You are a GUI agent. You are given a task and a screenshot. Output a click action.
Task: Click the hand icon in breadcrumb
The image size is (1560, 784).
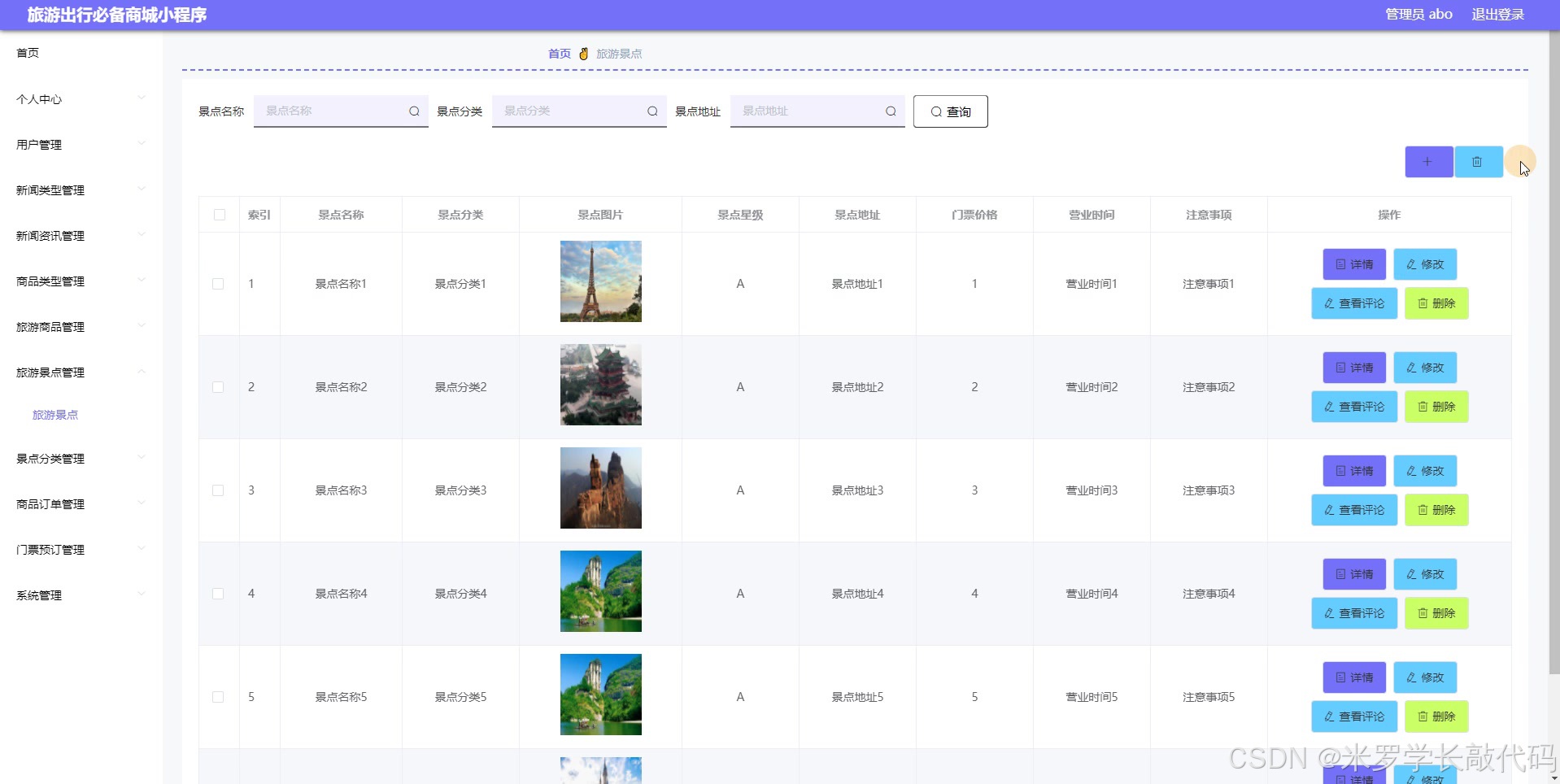click(583, 54)
